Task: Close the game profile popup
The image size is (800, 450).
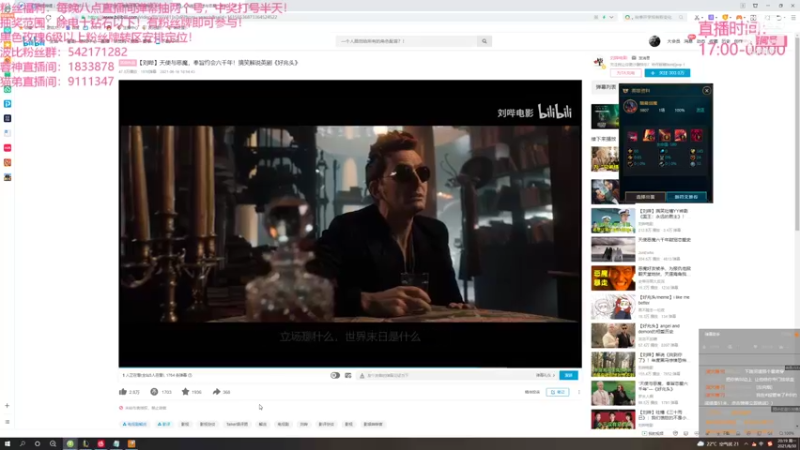Action: pyautogui.click(x=707, y=90)
